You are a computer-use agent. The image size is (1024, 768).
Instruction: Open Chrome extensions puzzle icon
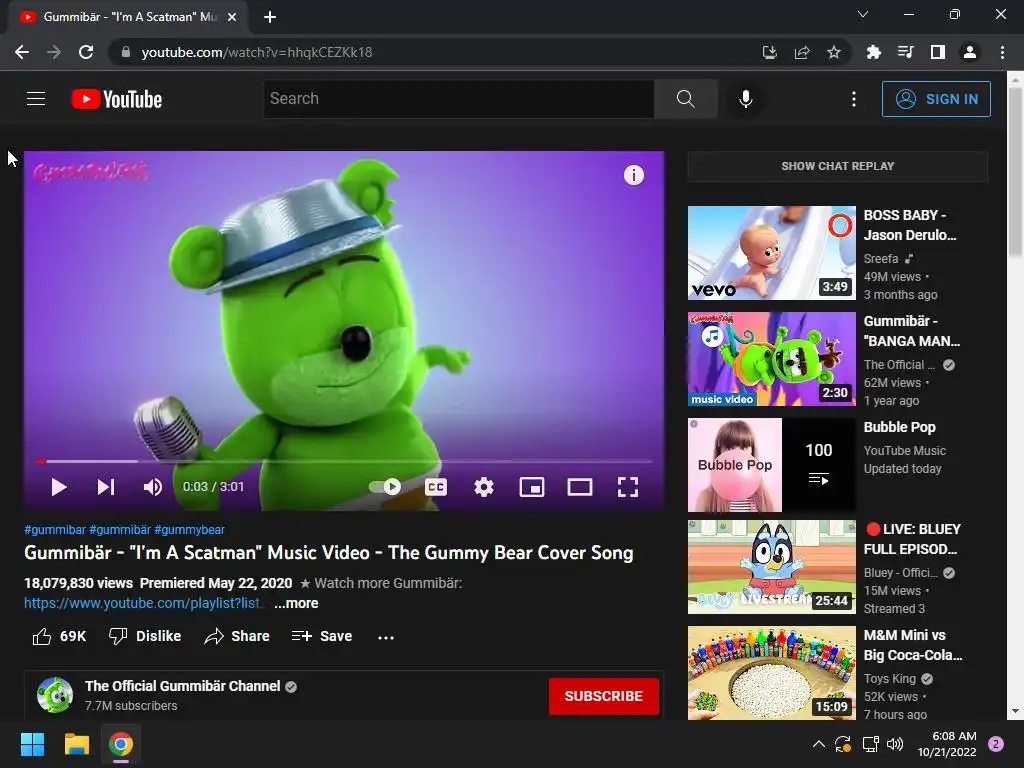click(873, 52)
